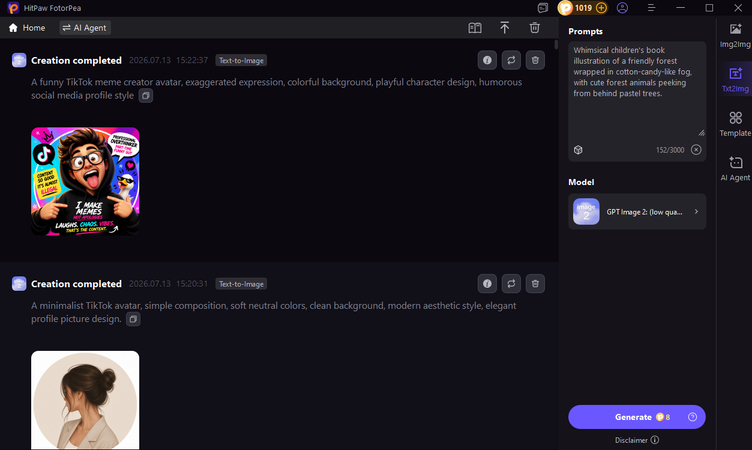Open the Template sidebar section

point(735,124)
